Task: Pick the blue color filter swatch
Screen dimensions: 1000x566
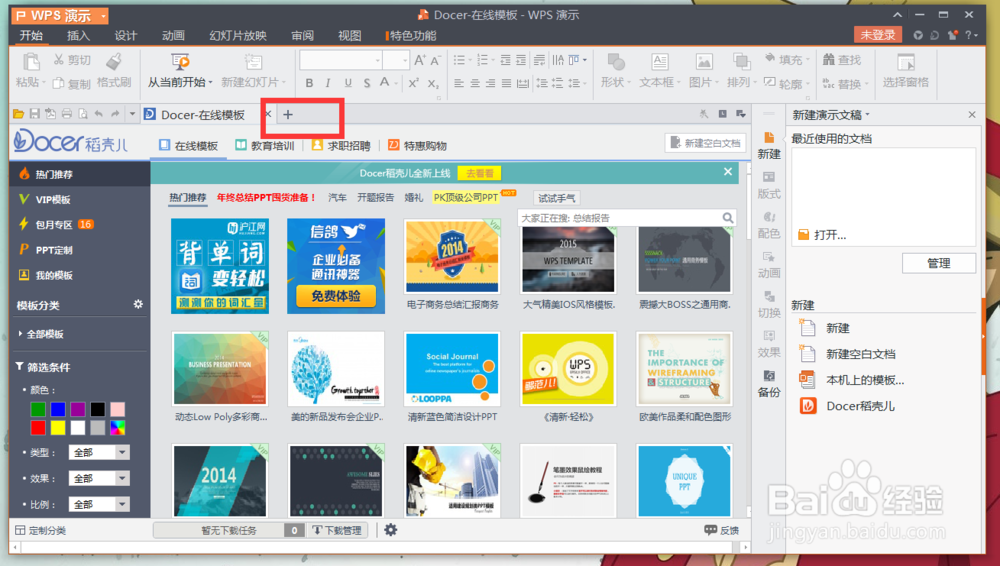Action: tap(58, 409)
